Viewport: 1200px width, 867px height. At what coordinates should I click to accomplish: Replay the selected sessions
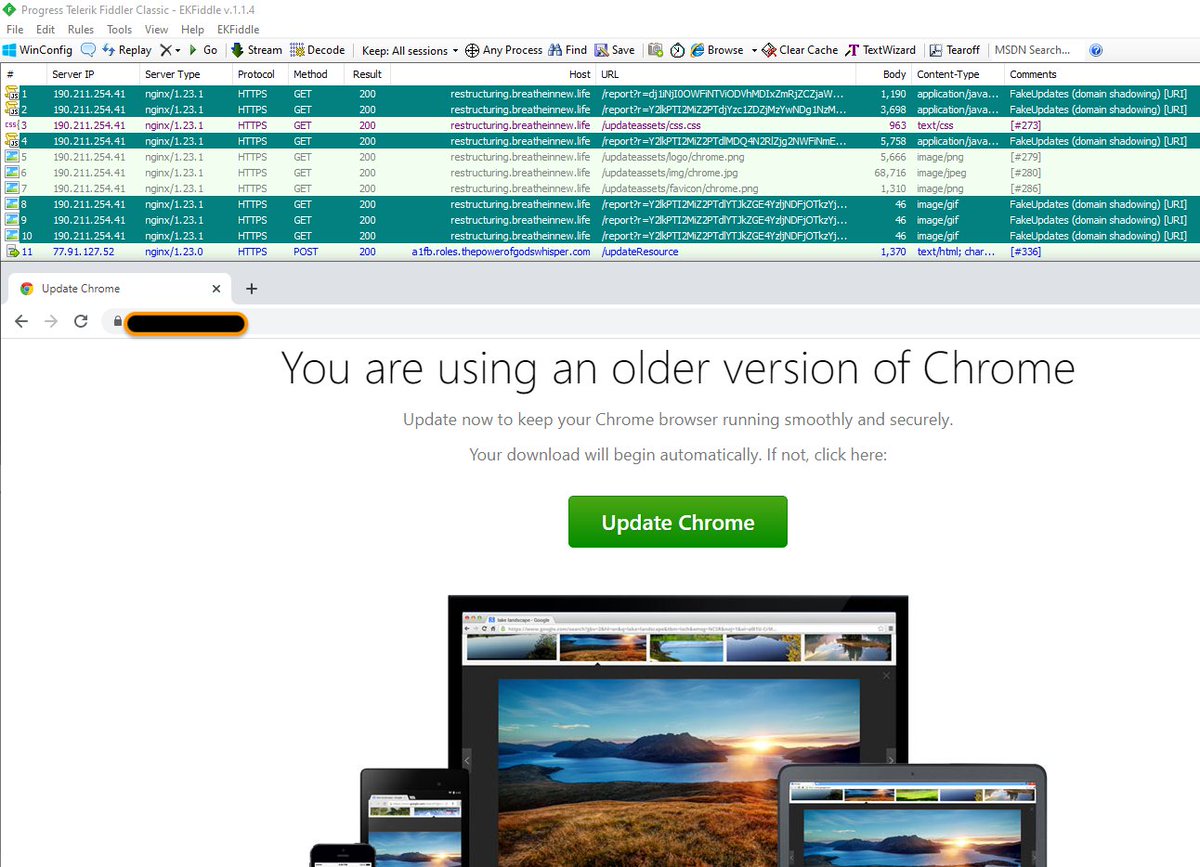(x=126, y=50)
